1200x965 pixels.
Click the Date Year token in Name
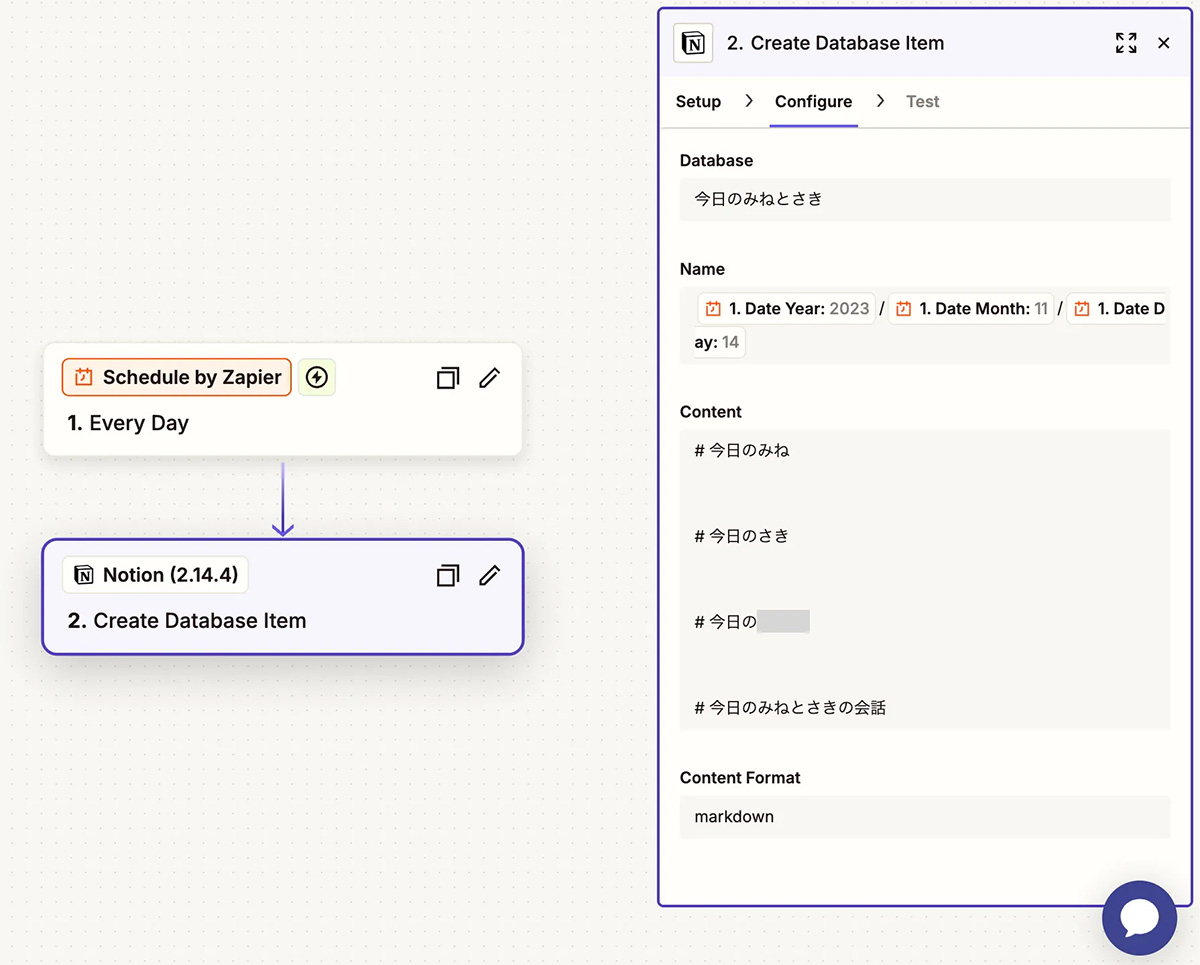[786, 309]
